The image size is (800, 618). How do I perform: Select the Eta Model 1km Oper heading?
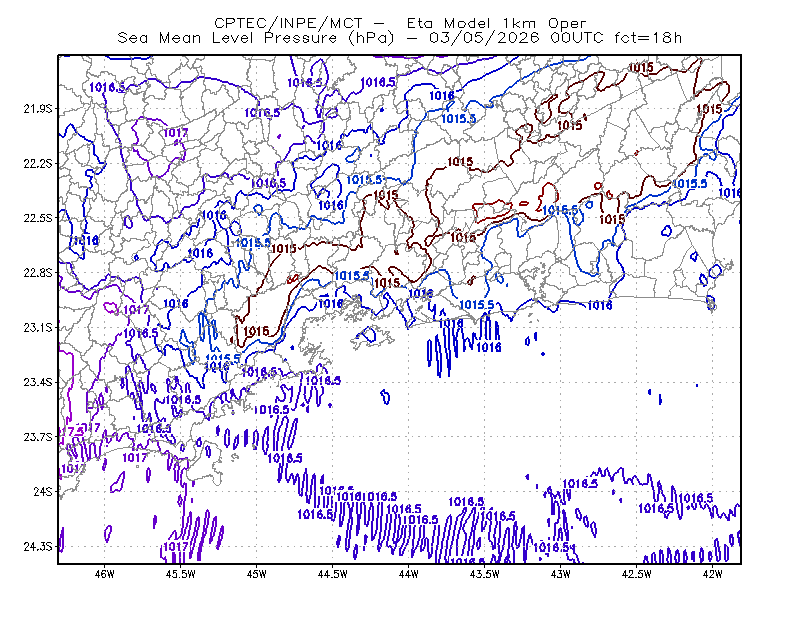pos(496,23)
